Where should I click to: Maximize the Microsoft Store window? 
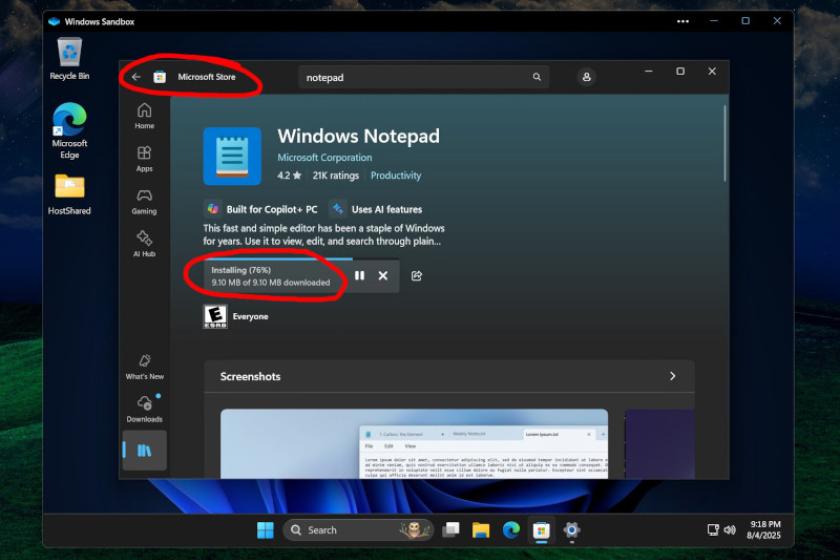pyautogui.click(x=680, y=71)
